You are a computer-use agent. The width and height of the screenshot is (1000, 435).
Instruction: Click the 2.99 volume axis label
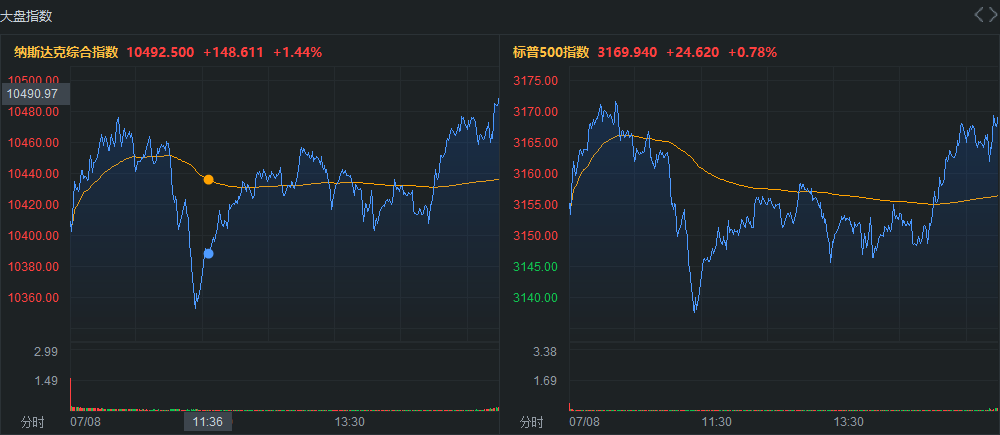pos(46,351)
